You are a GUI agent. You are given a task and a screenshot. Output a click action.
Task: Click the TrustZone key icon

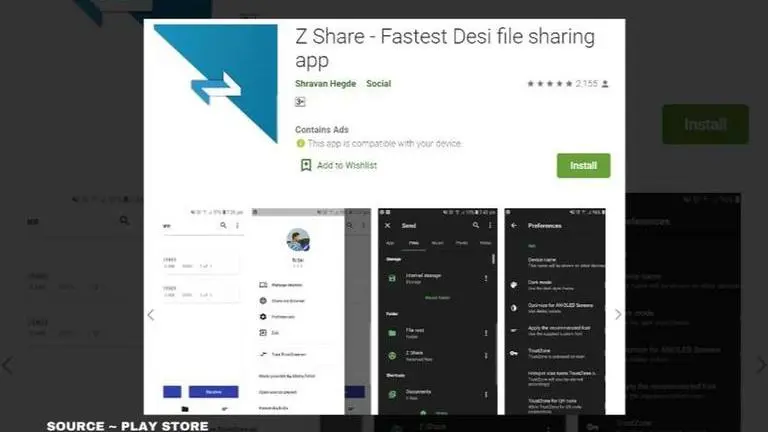click(514, 353)
